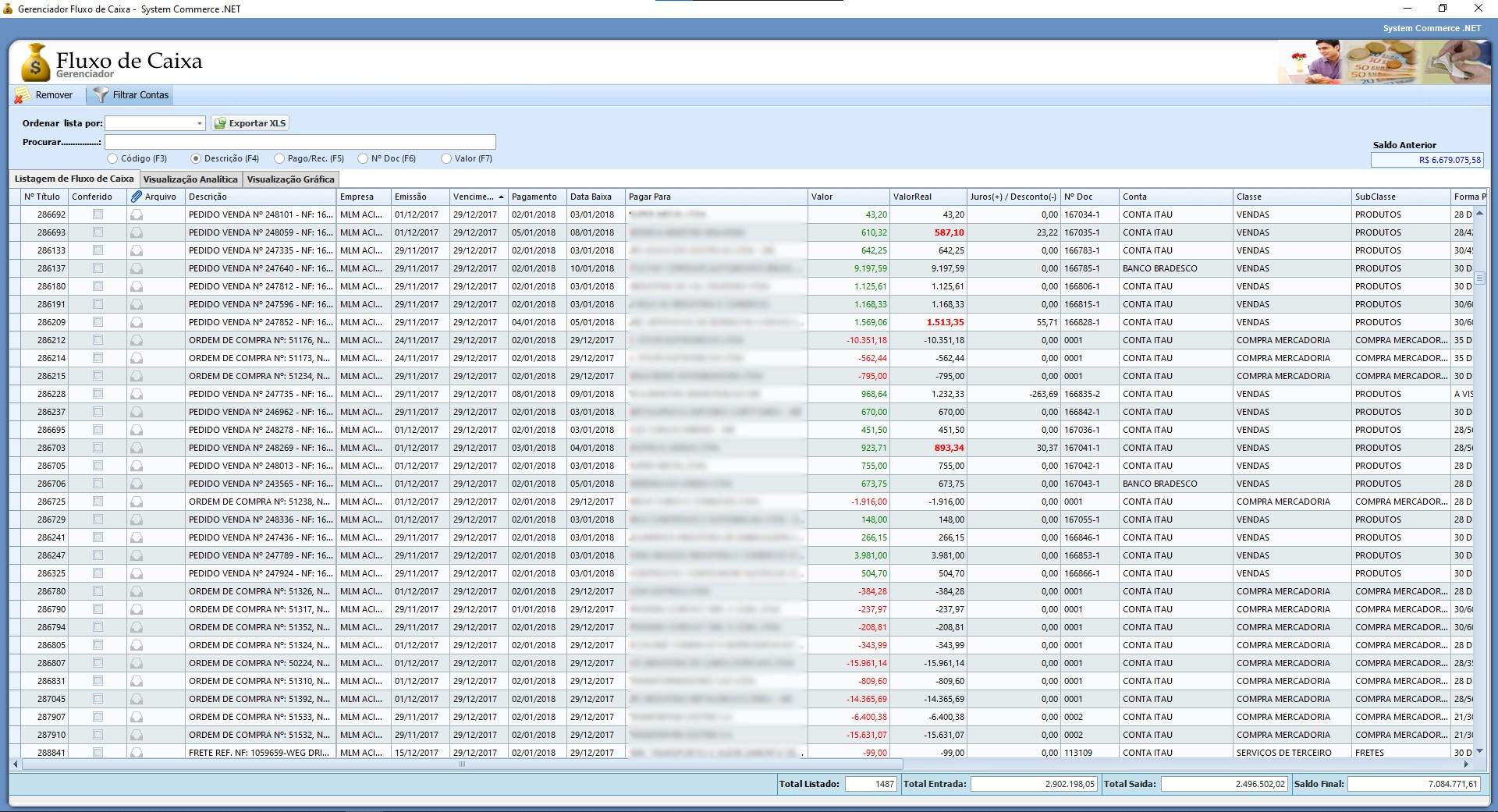
Task: Select the Valor (F7) search option
Action: coord(446,158)
